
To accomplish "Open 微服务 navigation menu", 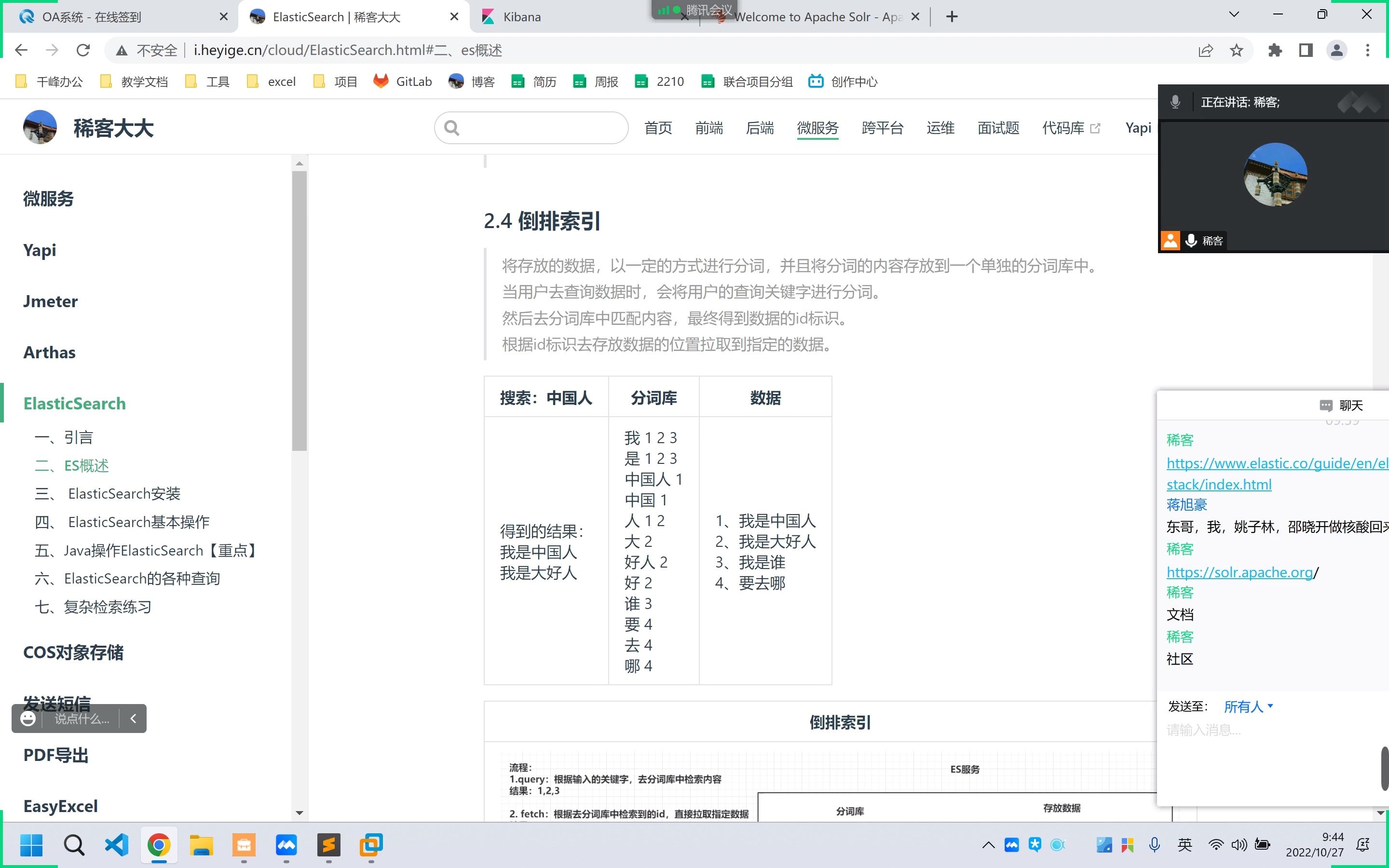I will tap(818, 127).
